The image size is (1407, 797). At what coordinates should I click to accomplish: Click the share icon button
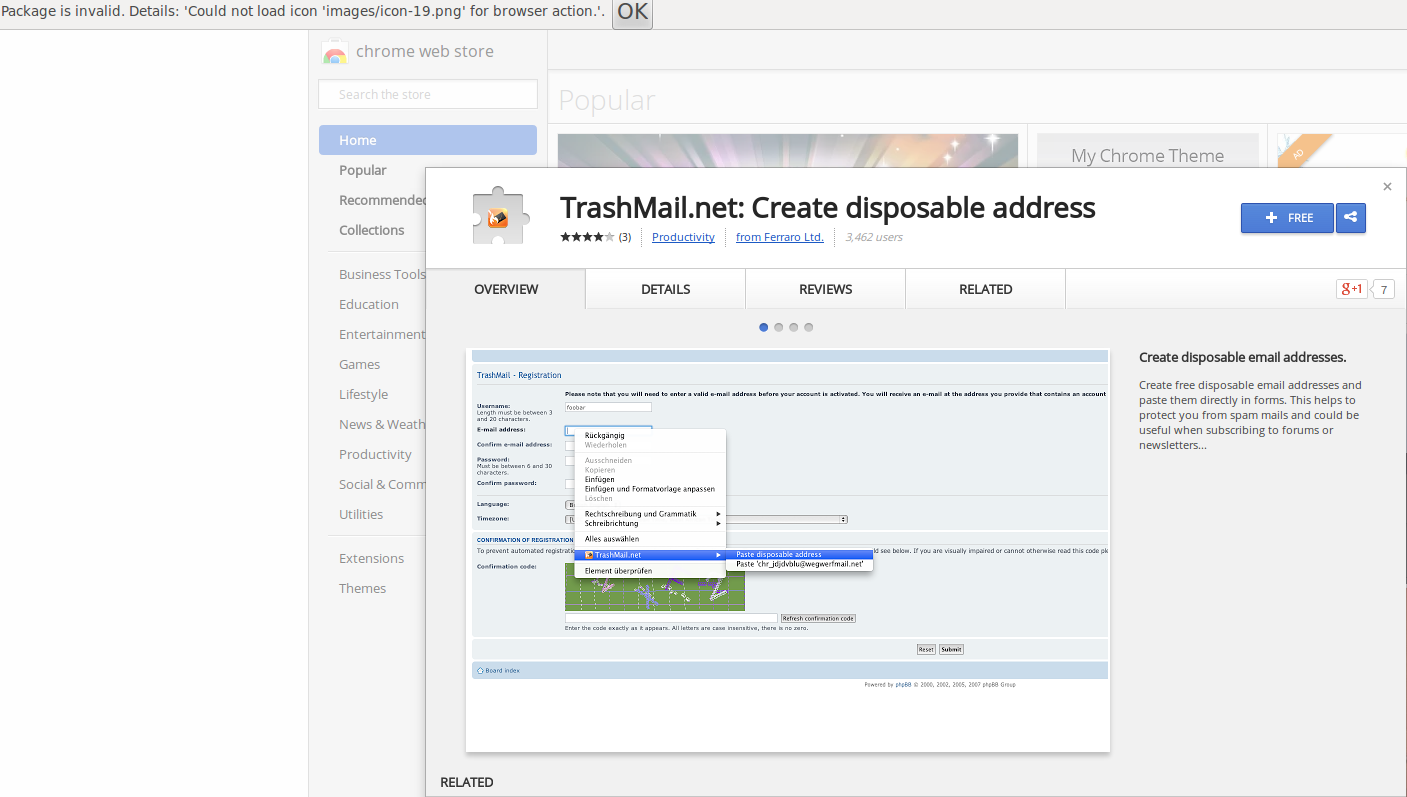click(1351, 218)
